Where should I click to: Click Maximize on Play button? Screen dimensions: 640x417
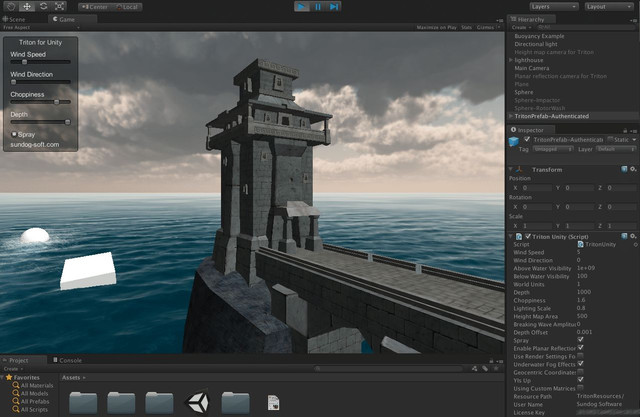pos(436,27)
